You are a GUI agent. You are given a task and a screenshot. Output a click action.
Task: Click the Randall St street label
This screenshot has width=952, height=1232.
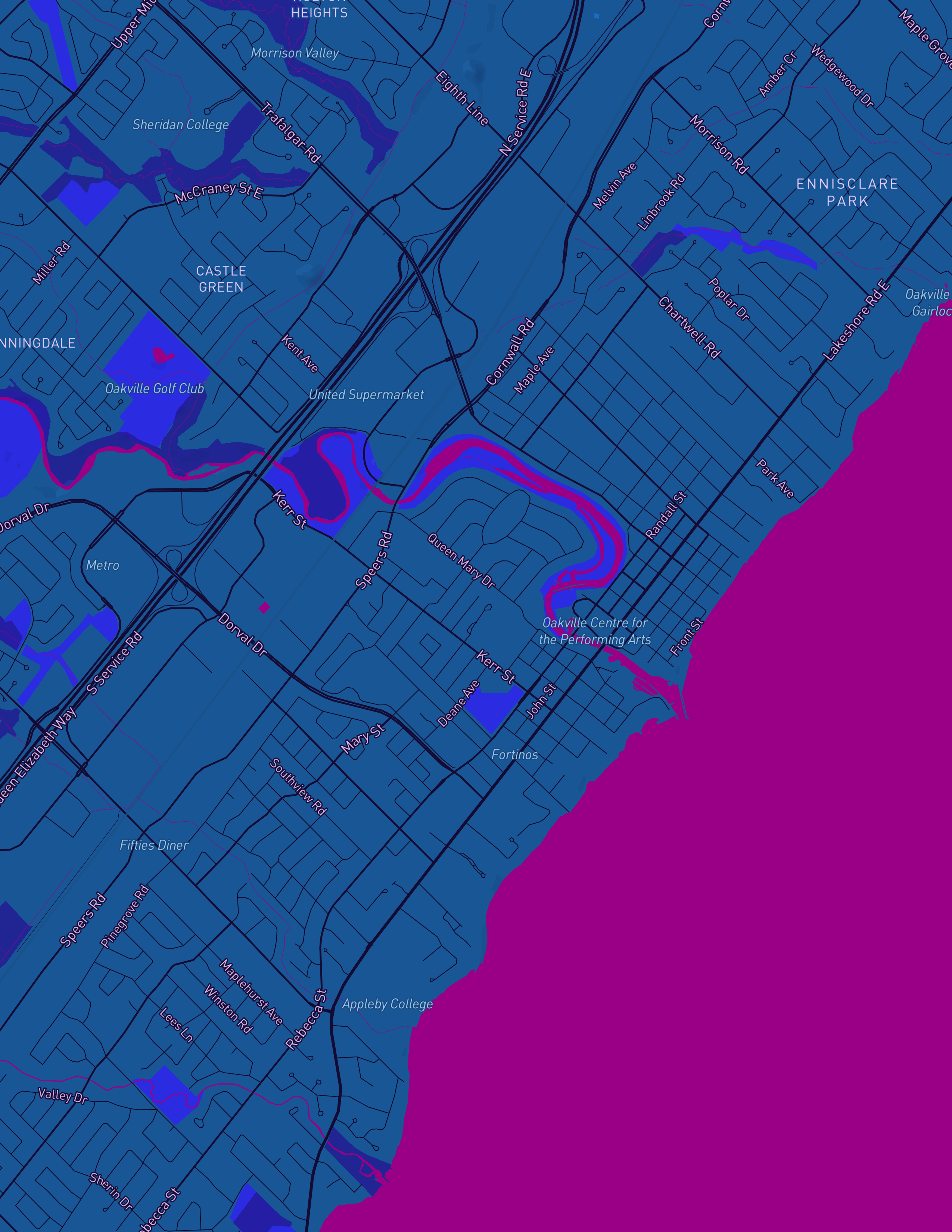(666, 515)
